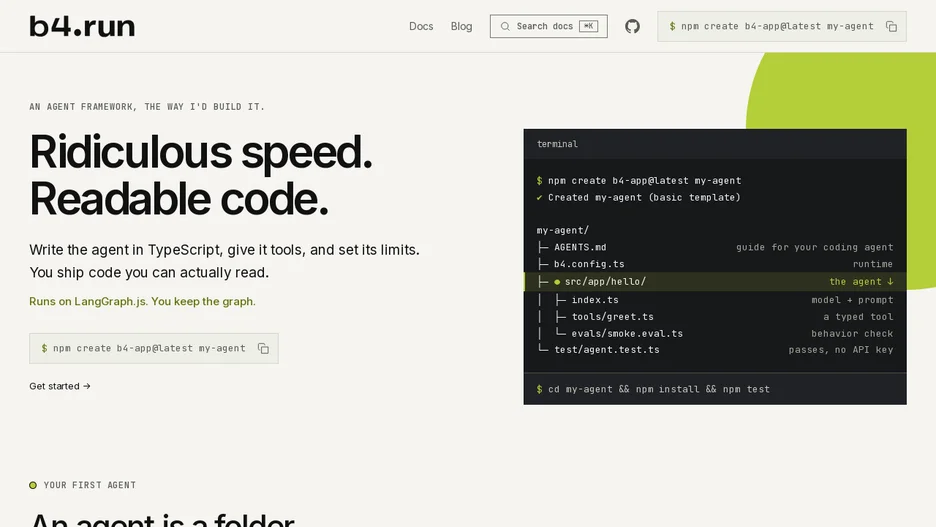Screen dimensions: 936x527
Task: Open the Blog page
Action: click(461, 26)
